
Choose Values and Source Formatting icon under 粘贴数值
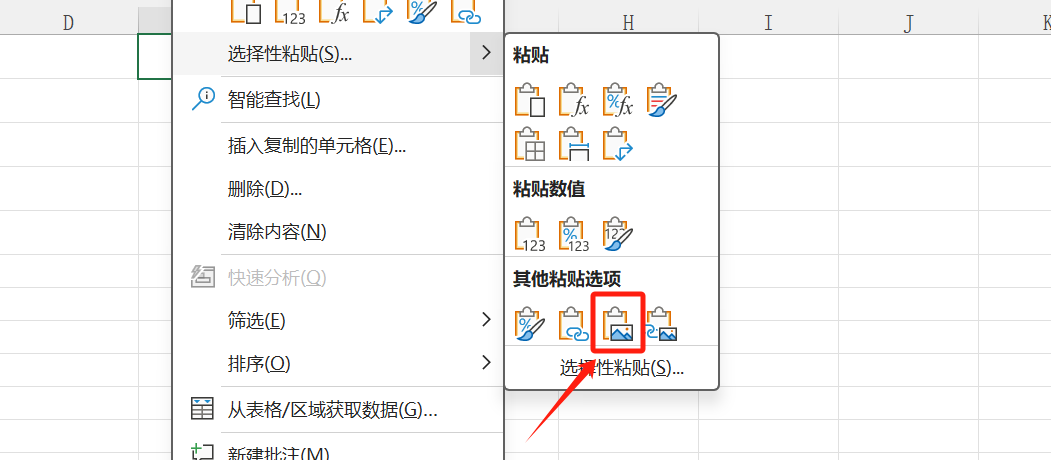618,234
